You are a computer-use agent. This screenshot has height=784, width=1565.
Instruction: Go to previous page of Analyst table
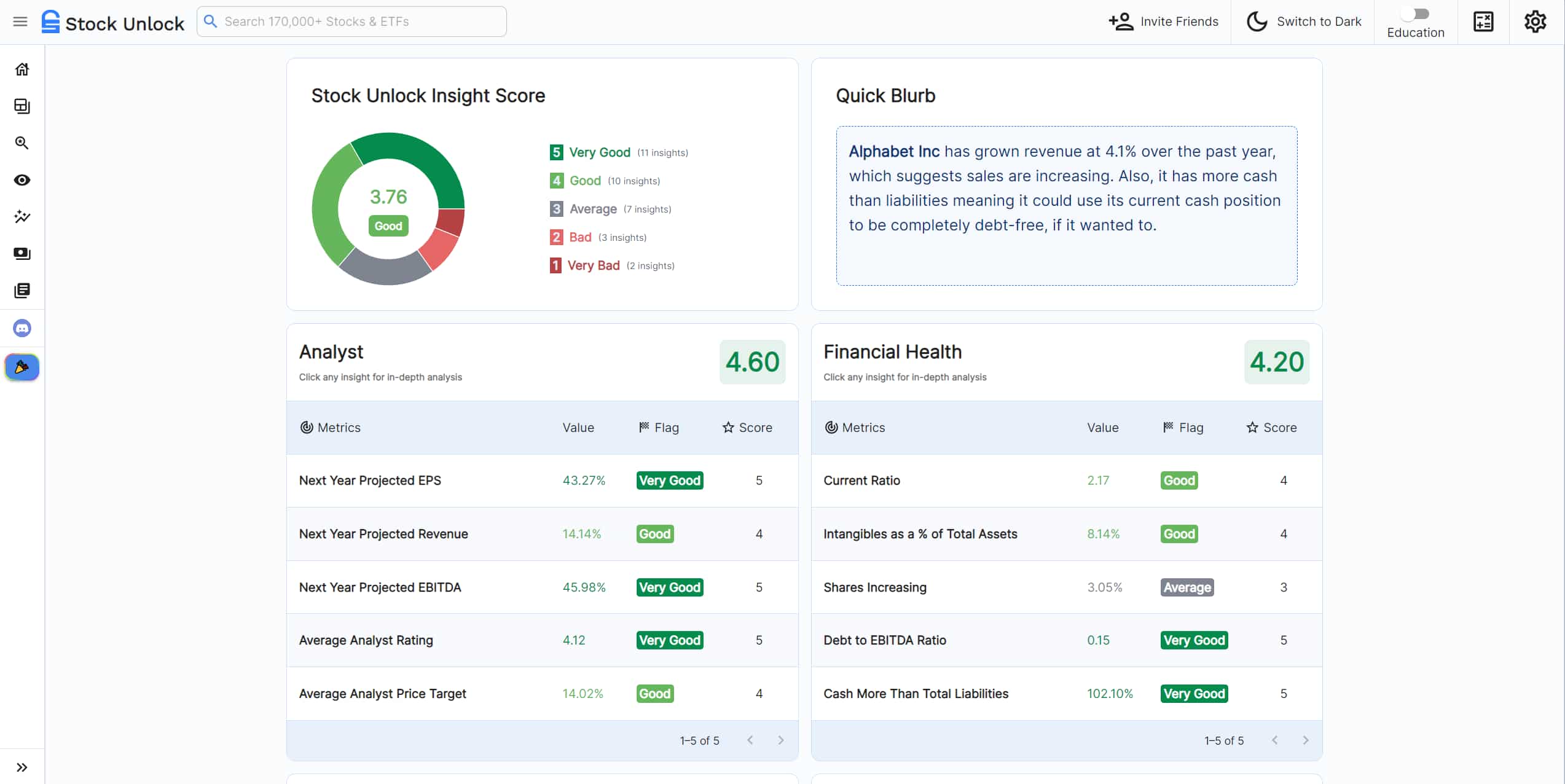click(x=750, y=740)
